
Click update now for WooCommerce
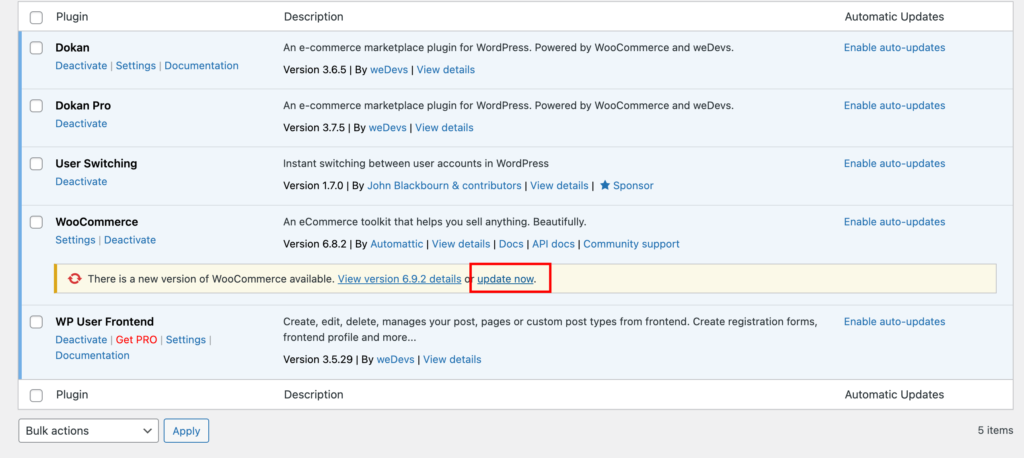pyautogui.click(x=505, y=279)
